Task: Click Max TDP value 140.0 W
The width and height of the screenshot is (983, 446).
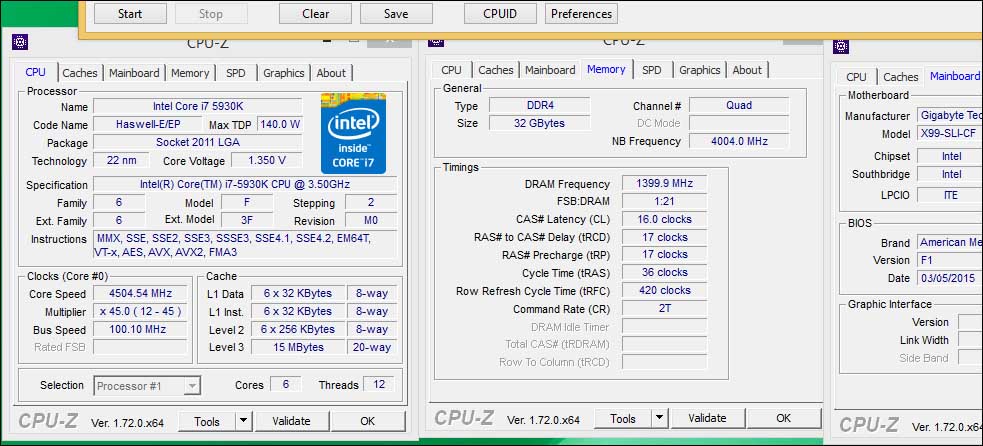Action: 280,124
